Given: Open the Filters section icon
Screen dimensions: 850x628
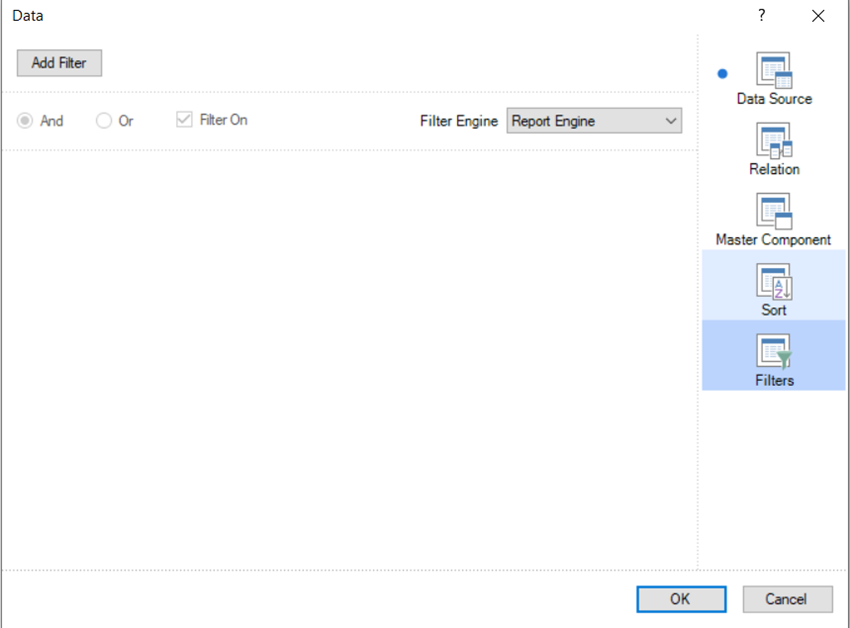Looking at the screenshot, I should click(x=774, y=351).
